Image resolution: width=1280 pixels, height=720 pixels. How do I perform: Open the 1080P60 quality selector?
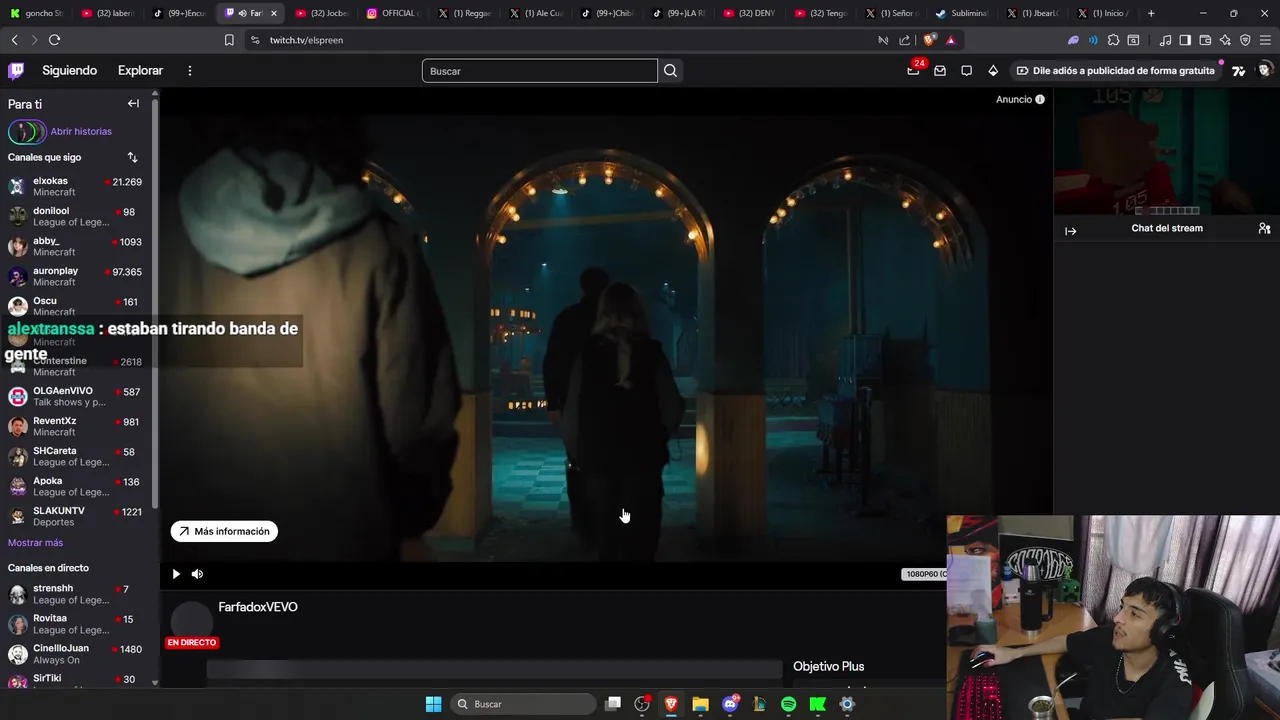(924, 574)
